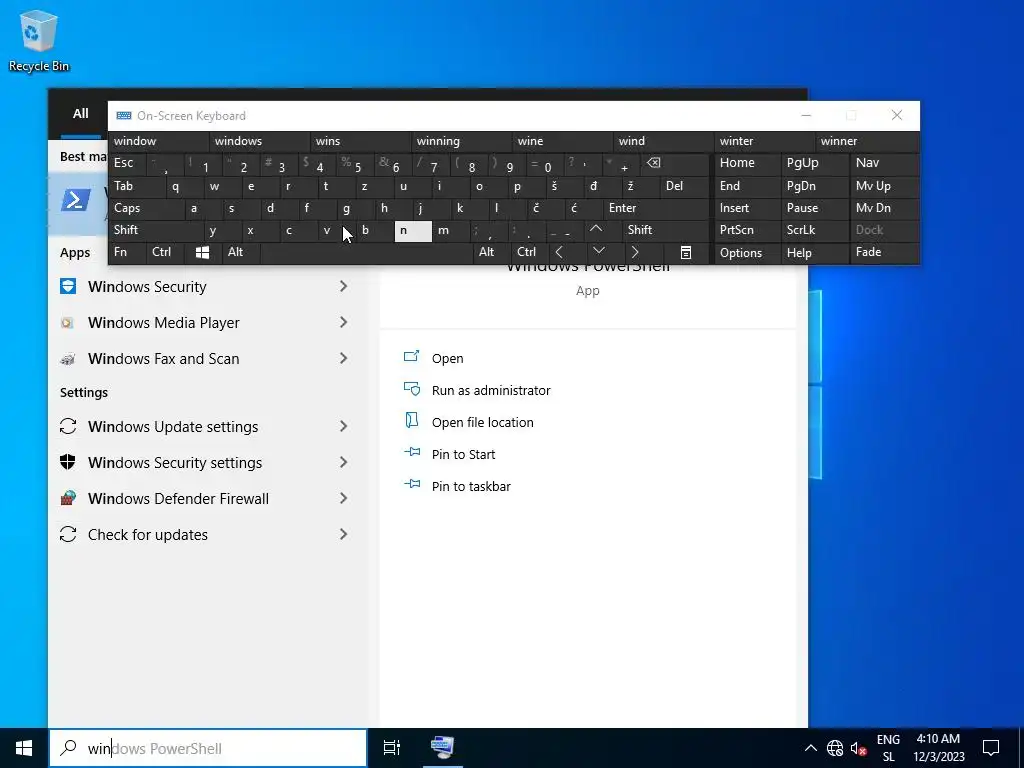Open the taskbar clock and date
This screenshot has height=768, width=1024.
pyautogui.click(x=938, y=748)
